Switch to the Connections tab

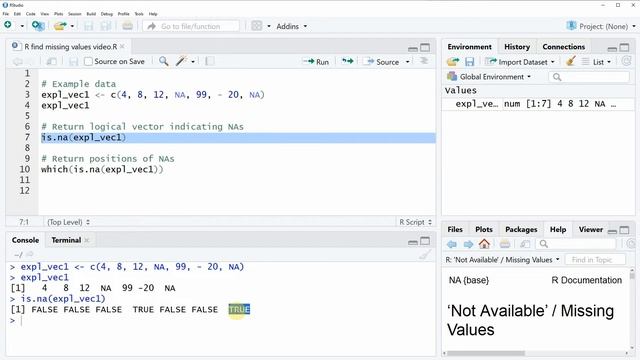[564, 47]
